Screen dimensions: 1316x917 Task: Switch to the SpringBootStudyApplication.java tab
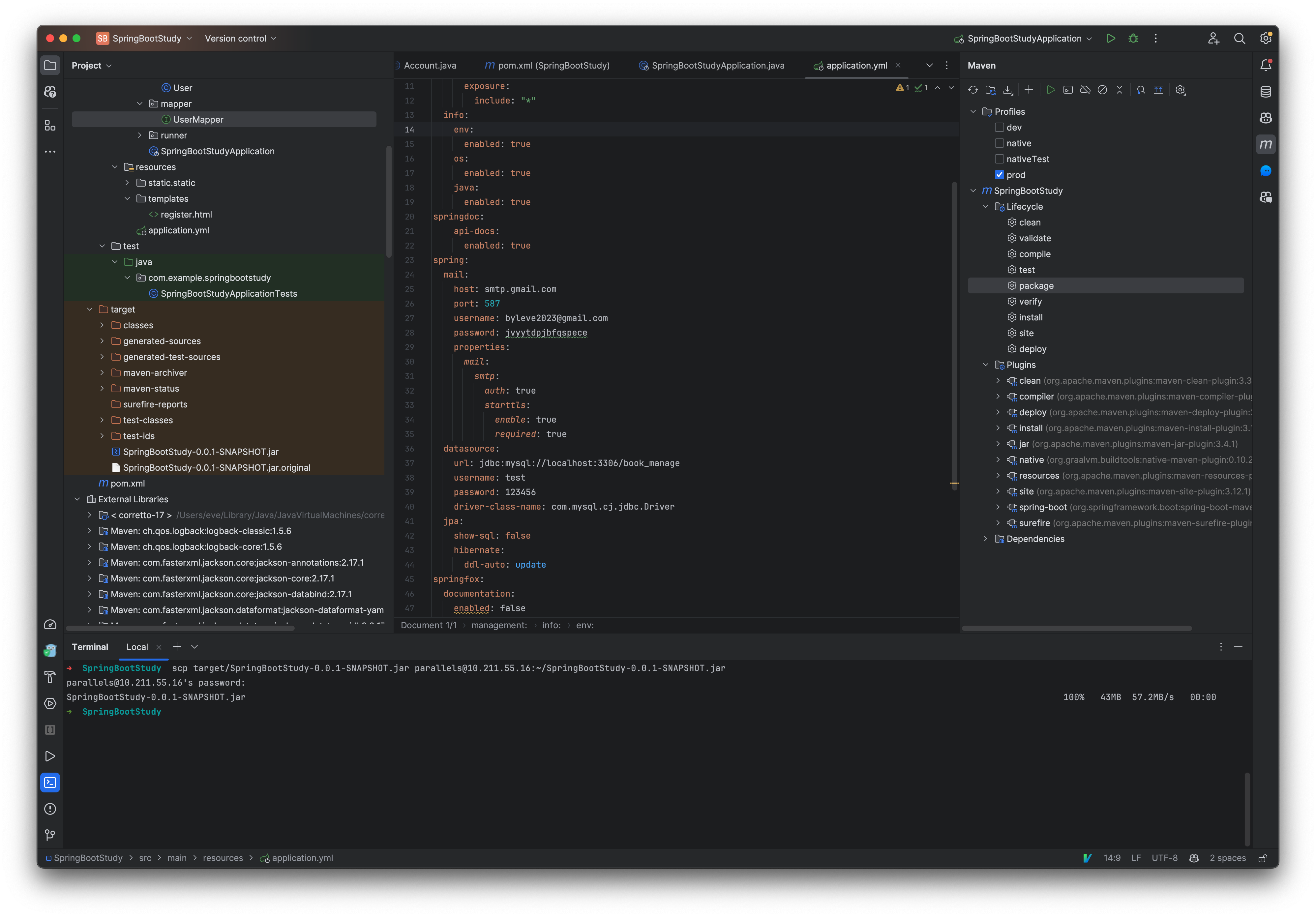[x=712, y=65]
